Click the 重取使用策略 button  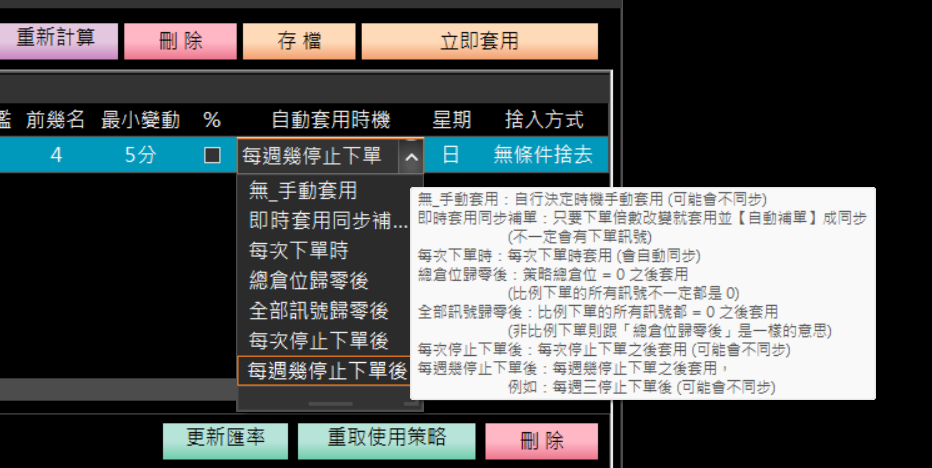tap(386, 438)
